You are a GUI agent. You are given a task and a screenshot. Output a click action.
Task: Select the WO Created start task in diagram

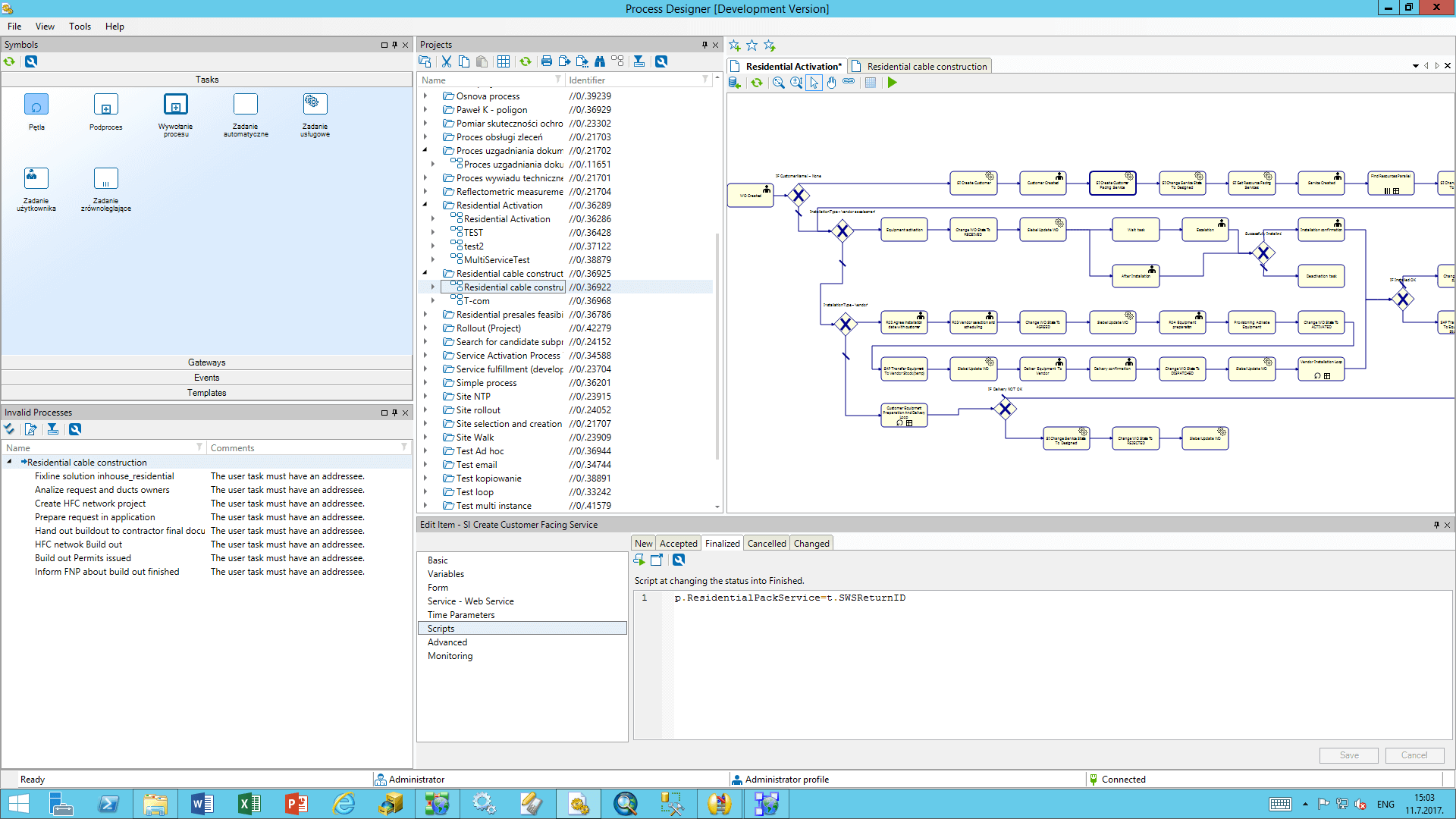point(751,196)
